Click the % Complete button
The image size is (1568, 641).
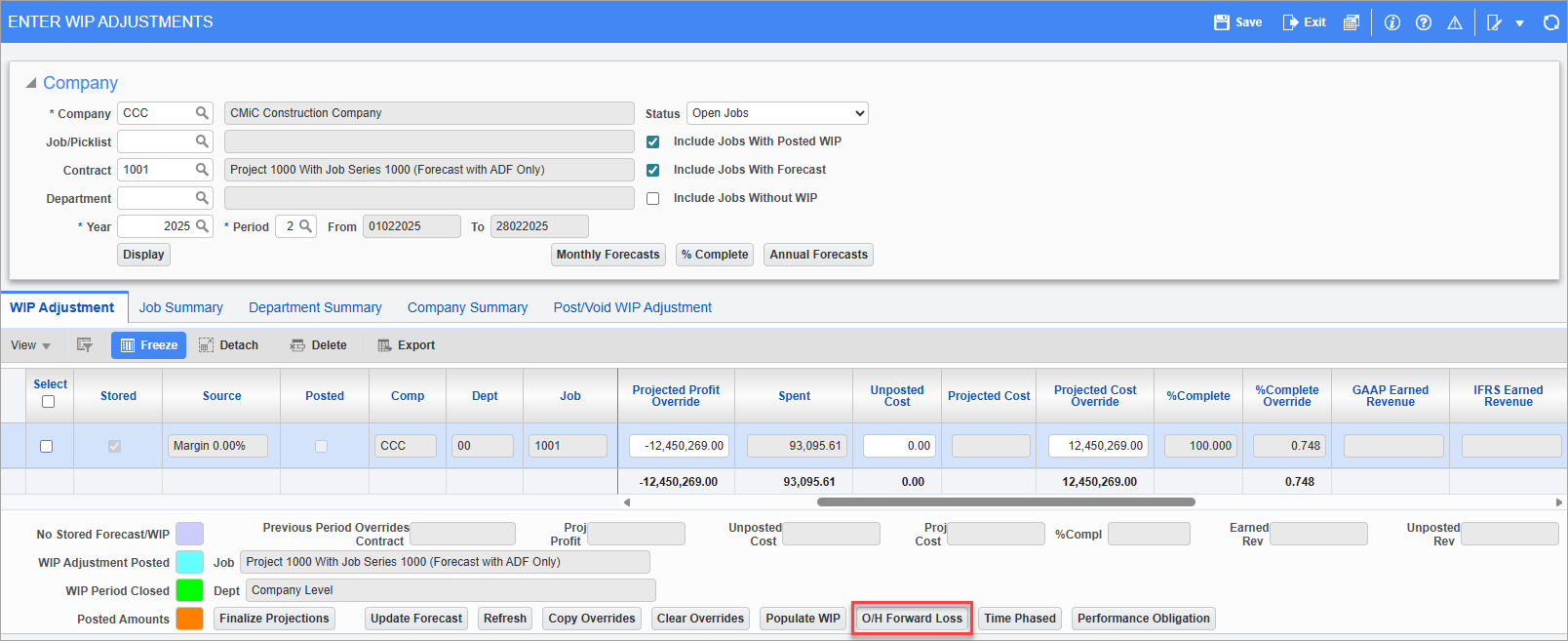(715, 255)
